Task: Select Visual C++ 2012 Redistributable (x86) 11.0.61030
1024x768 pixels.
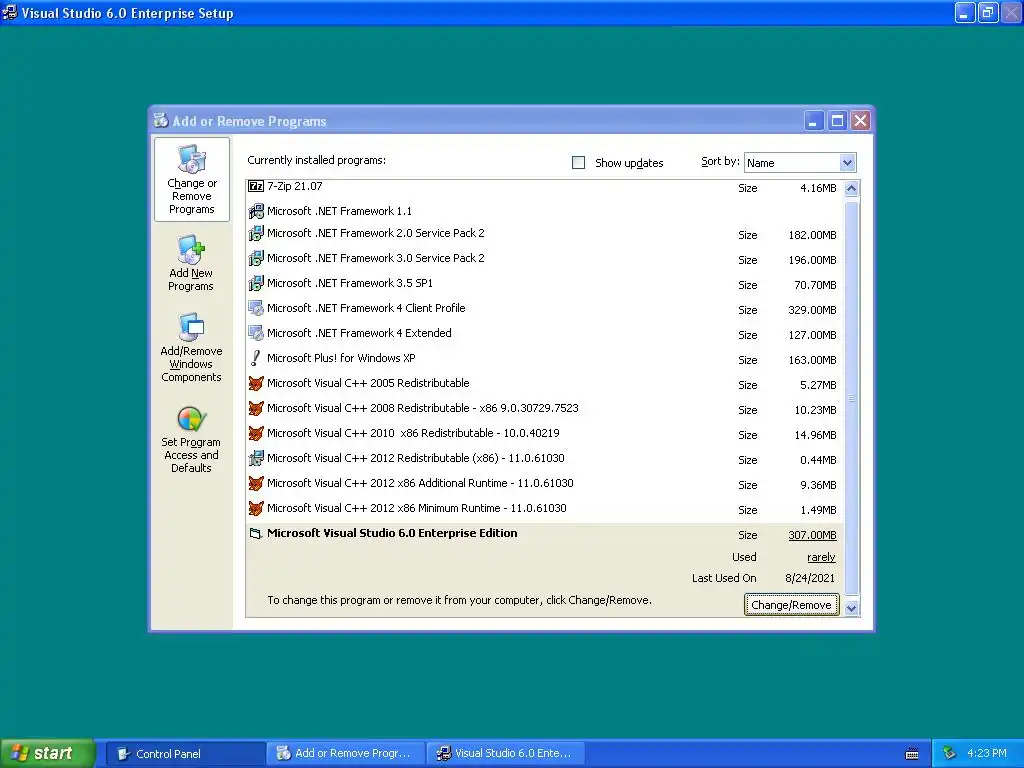Action: pos(545,459)
